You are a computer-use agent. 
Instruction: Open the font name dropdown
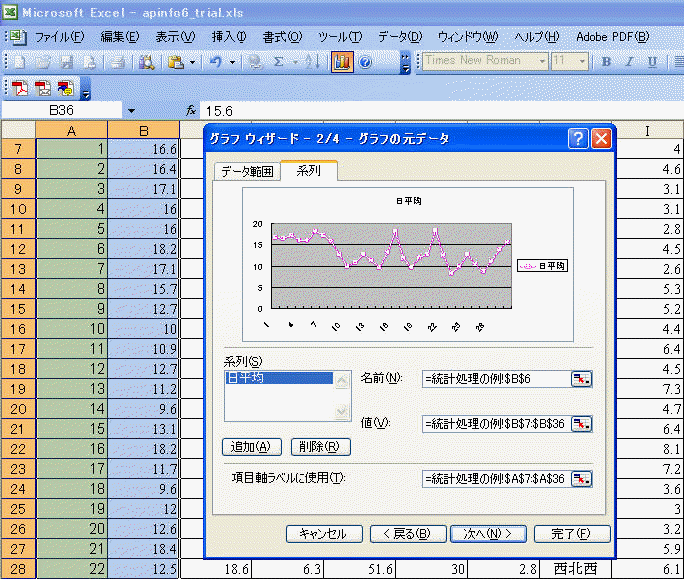click(x=542, y=62)
